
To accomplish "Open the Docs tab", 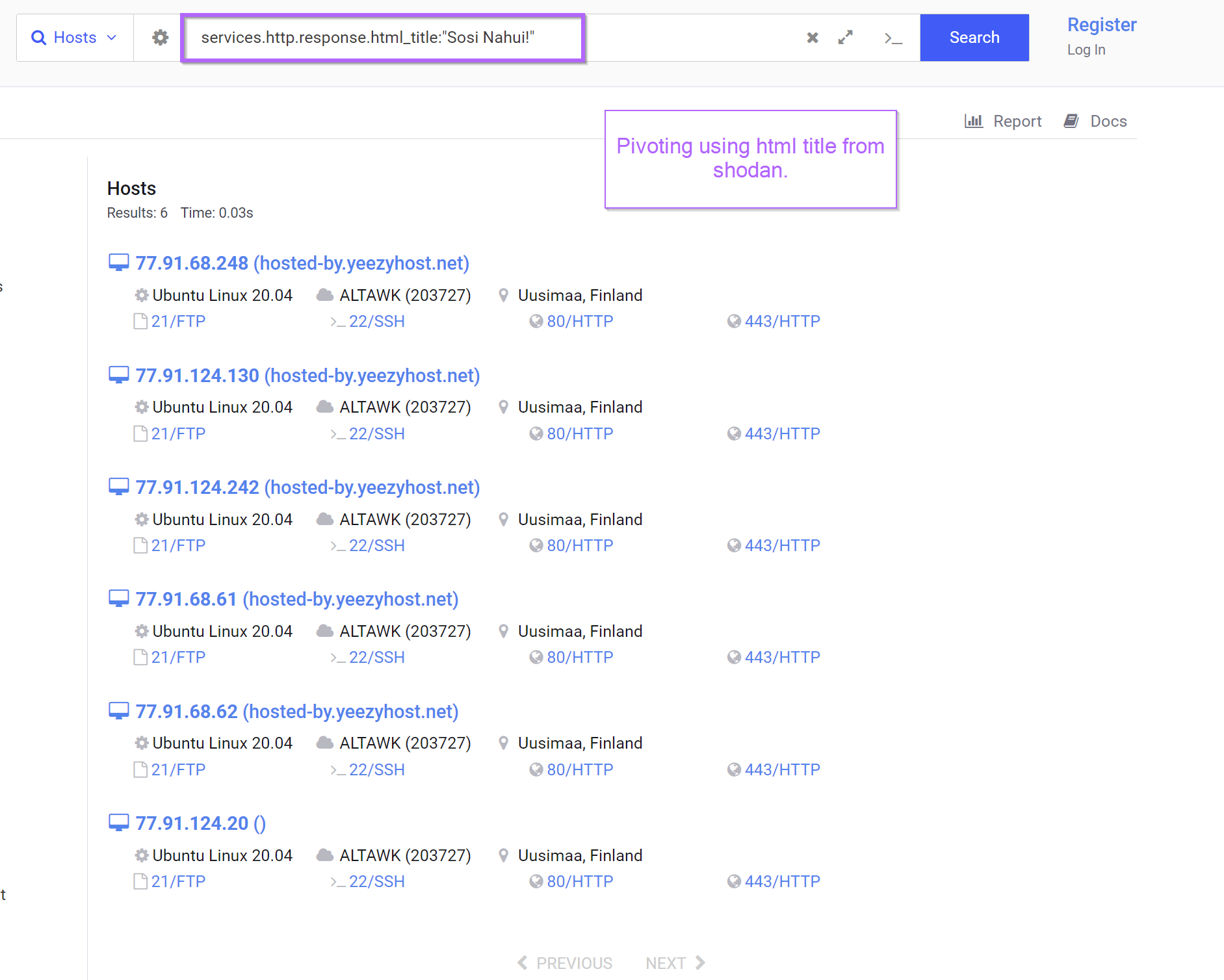I will tap(1095, 122).
